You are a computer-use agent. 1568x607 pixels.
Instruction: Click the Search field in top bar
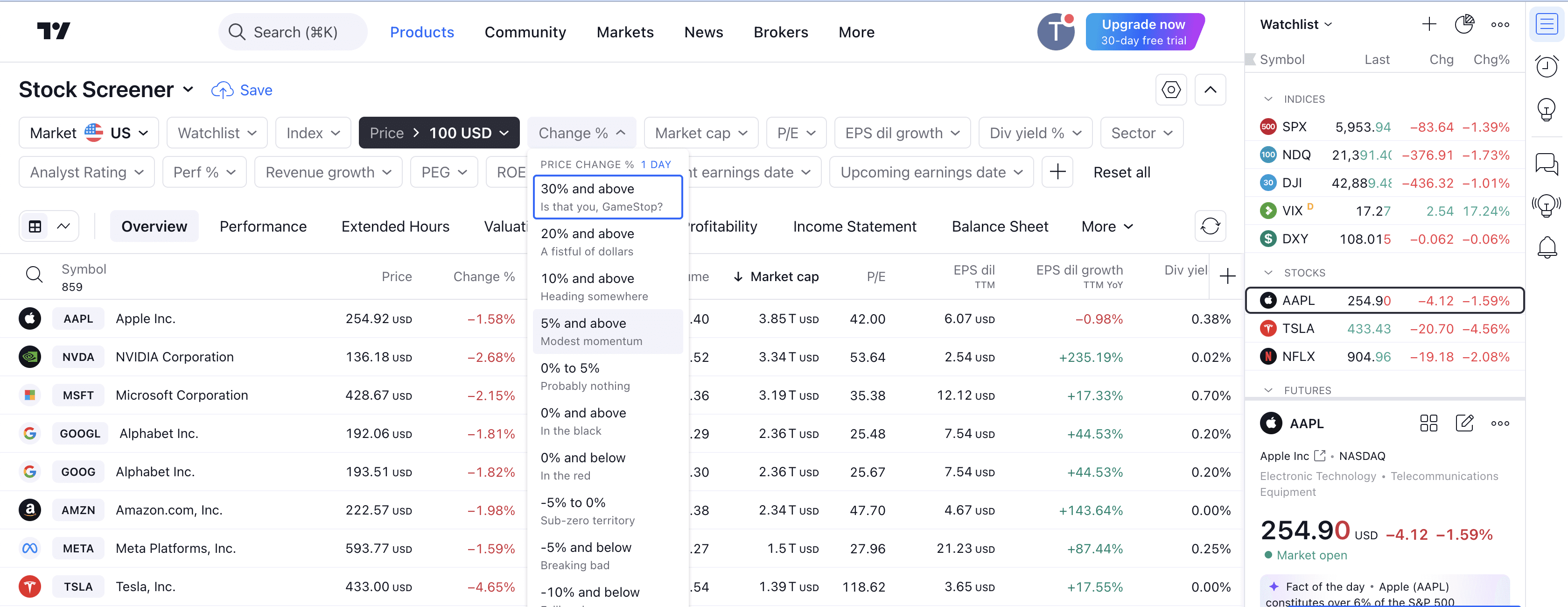click(293, 32)
